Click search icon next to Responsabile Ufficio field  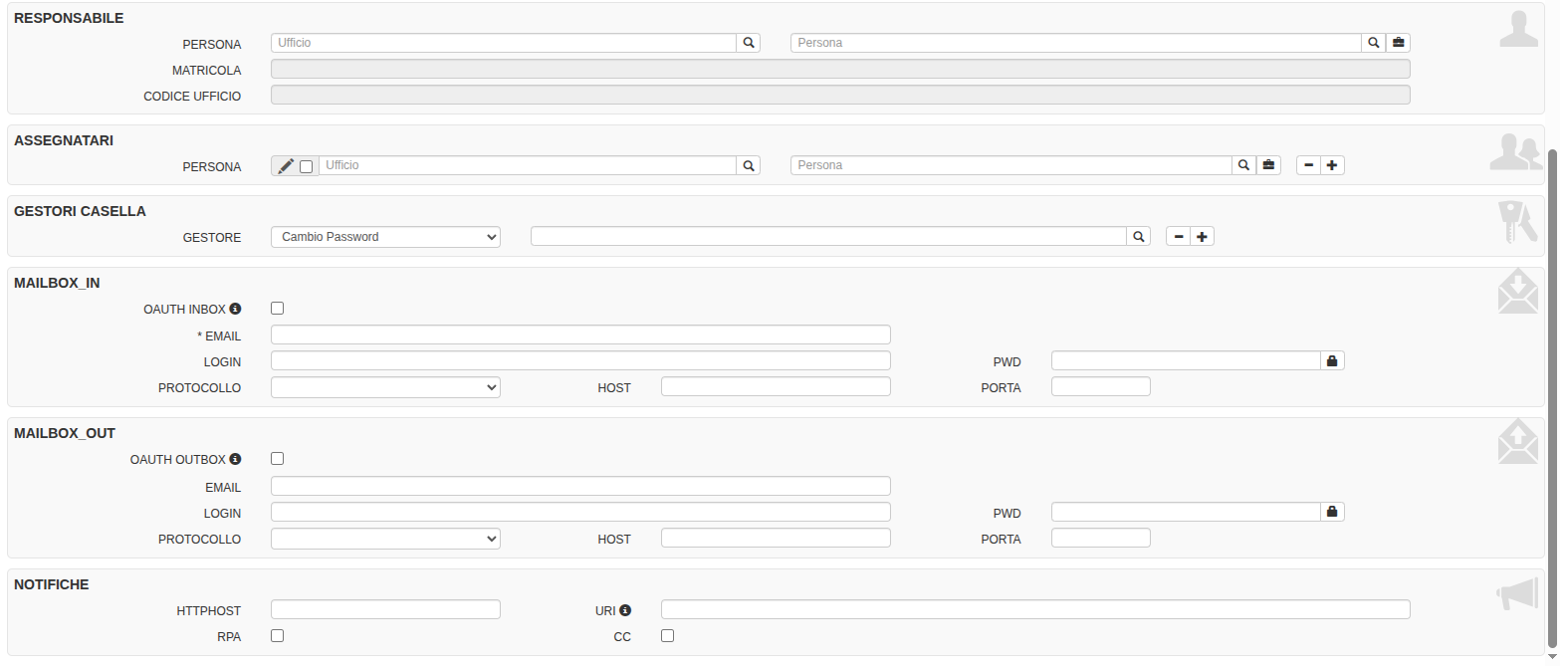pos(749,43)
